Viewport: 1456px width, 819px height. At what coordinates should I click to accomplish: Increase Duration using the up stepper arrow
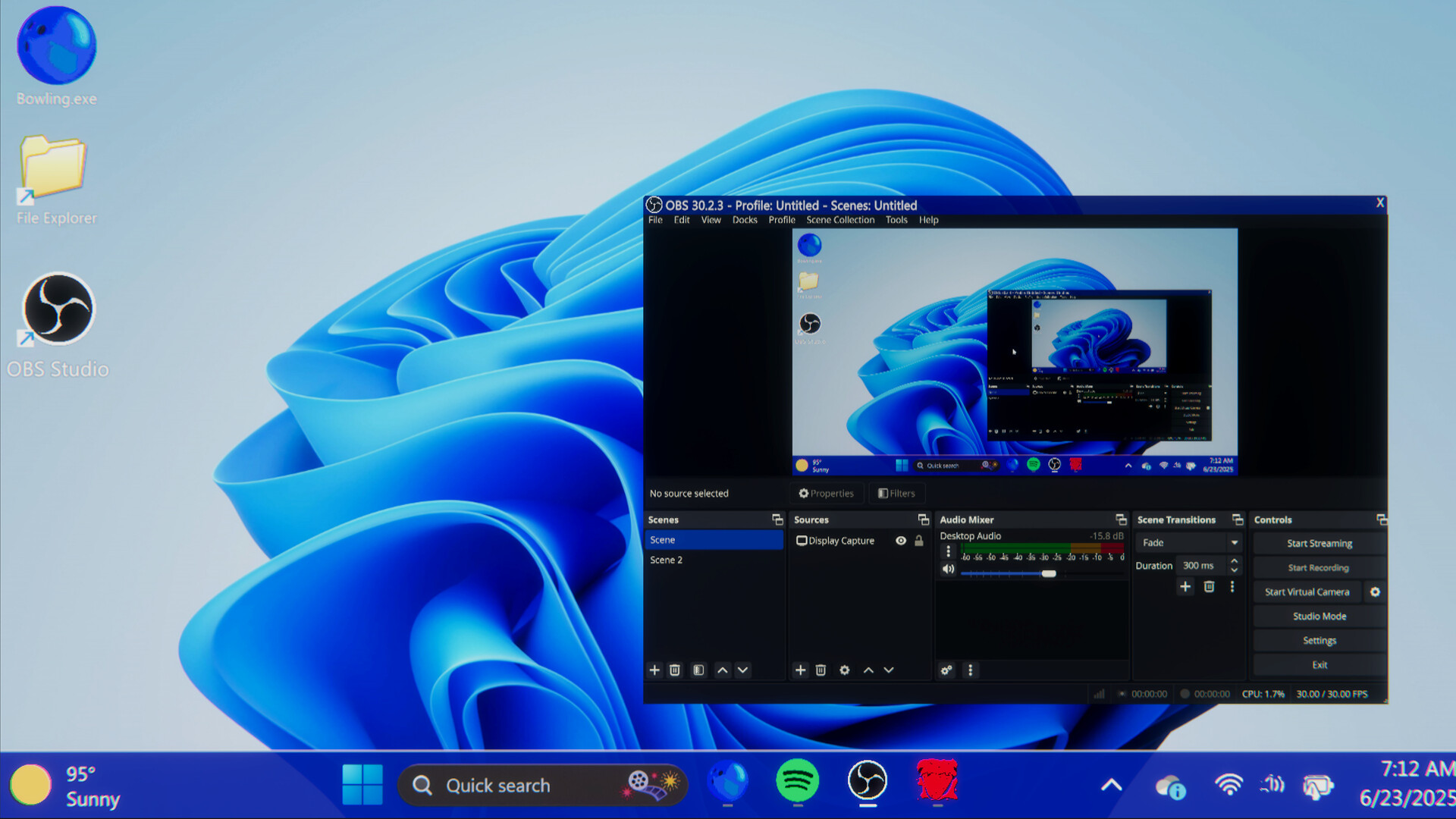pyautogui.click(x=1235, y=561)
